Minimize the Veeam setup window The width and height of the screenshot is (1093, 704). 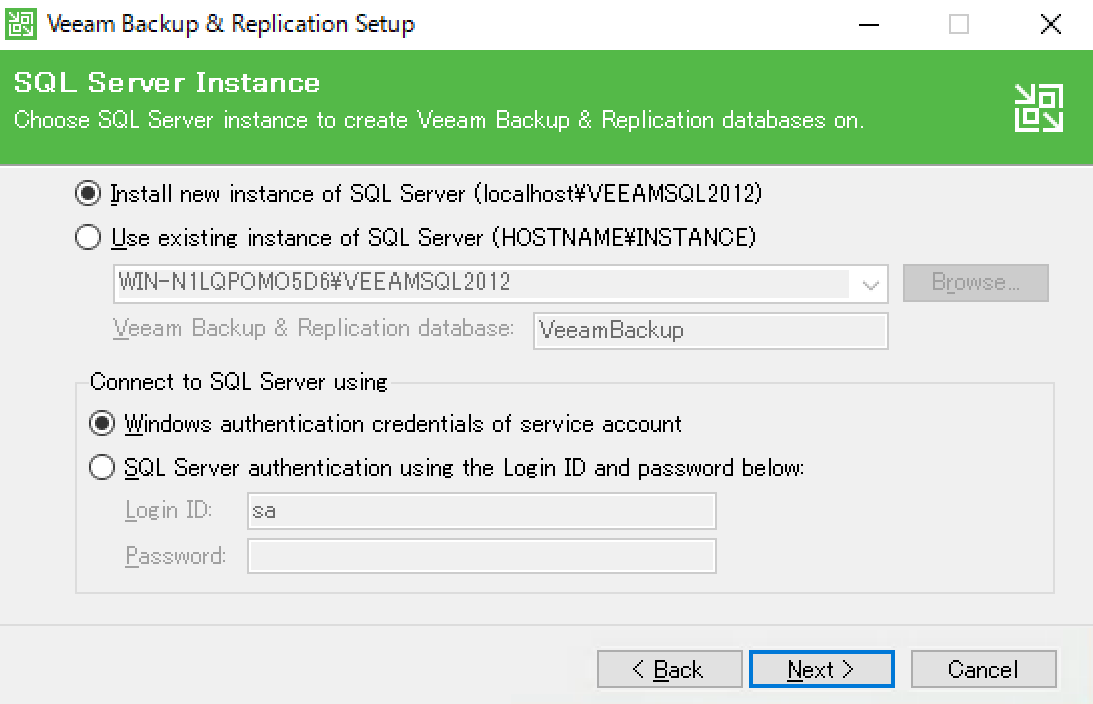[x=868, y=23]
